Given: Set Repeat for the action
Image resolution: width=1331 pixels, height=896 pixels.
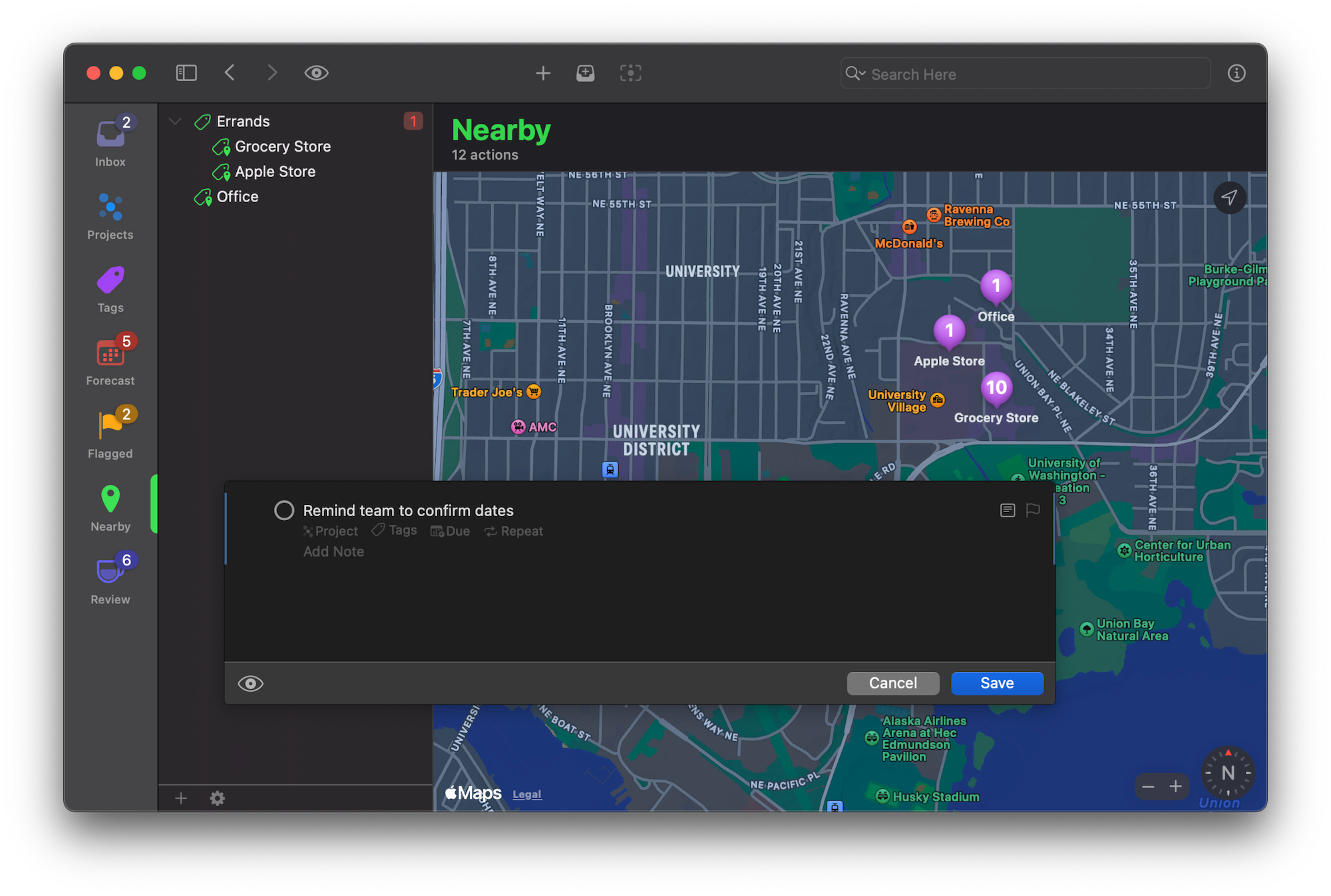Looking at the screenshot, I should click(x=514, y=531).
